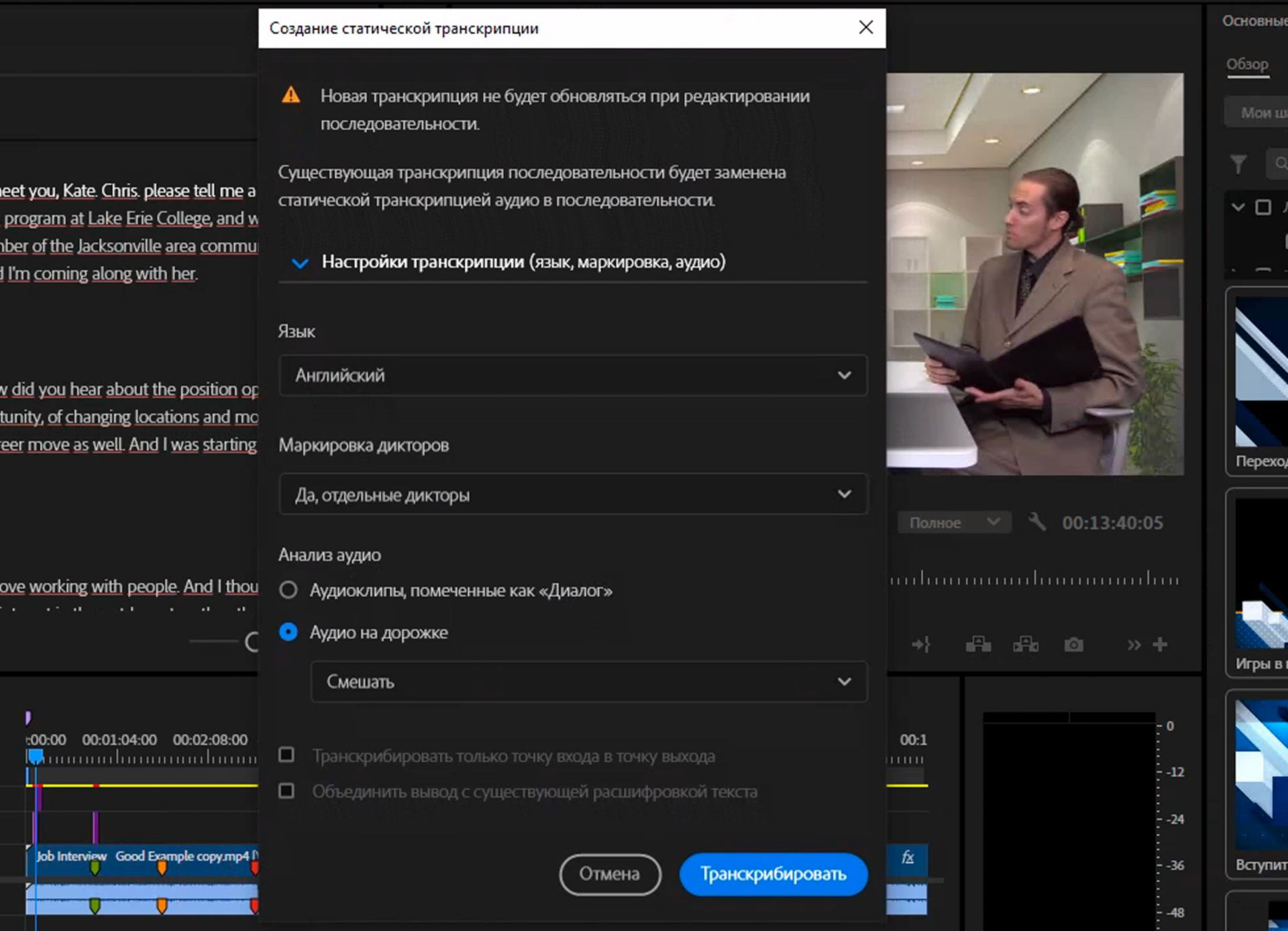Click the 'Полное' sequence view dropdown
This screenshot has height=931, width=1288.
tap(952, 522)
